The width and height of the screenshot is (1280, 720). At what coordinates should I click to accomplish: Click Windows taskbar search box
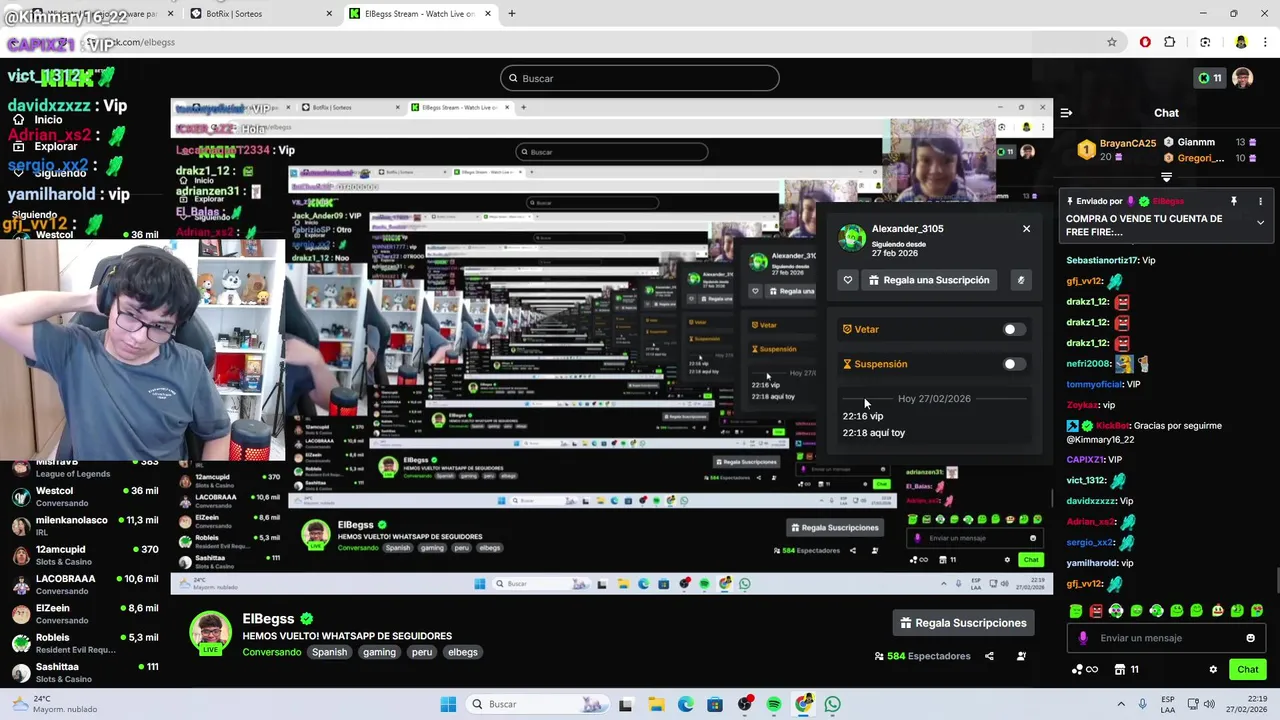click(x=537, y=704)
